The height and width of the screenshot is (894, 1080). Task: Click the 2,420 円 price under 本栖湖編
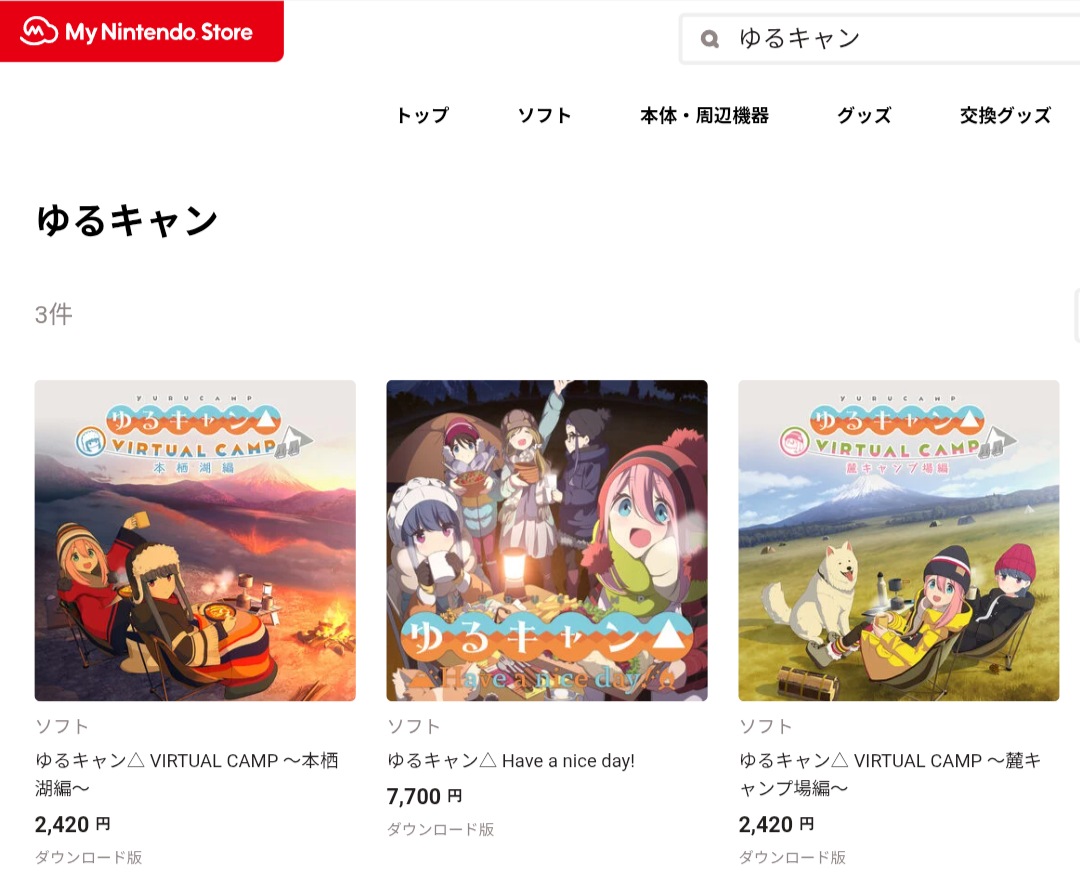pyautogui.click(x=72, y=824)
